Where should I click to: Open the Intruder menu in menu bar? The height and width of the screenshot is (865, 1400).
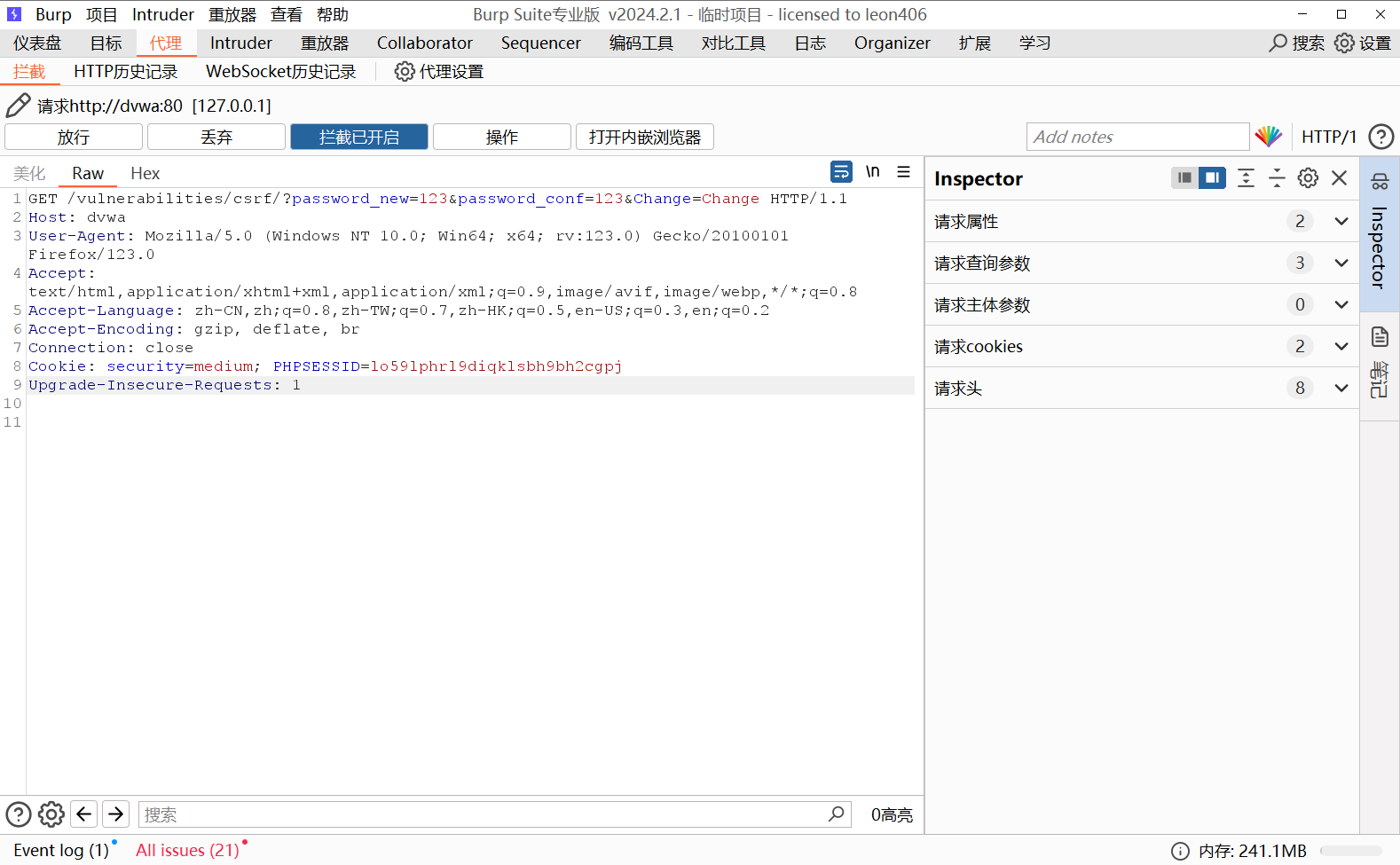[163, 14]
